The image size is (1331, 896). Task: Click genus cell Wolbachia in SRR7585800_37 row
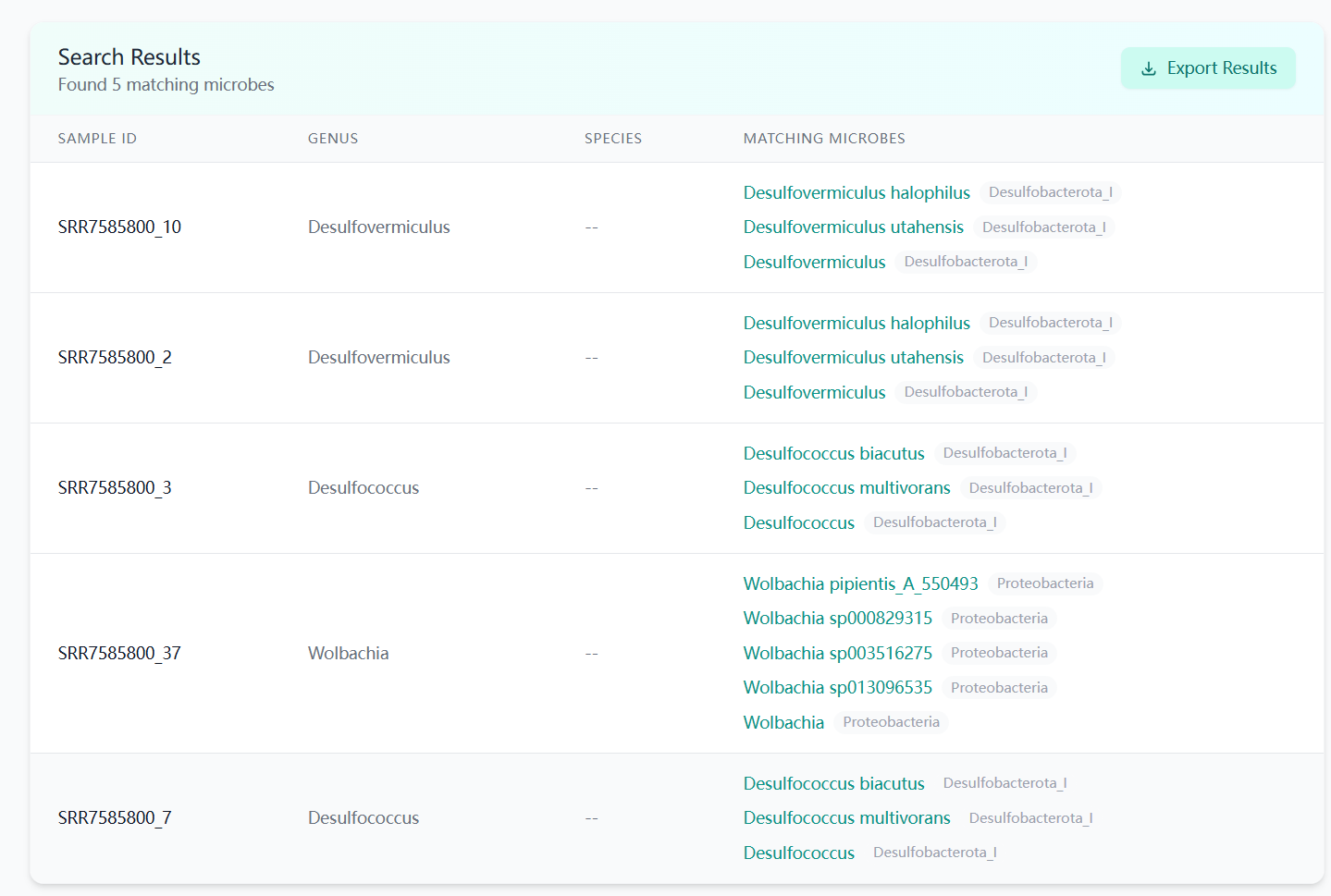(349, 654)
